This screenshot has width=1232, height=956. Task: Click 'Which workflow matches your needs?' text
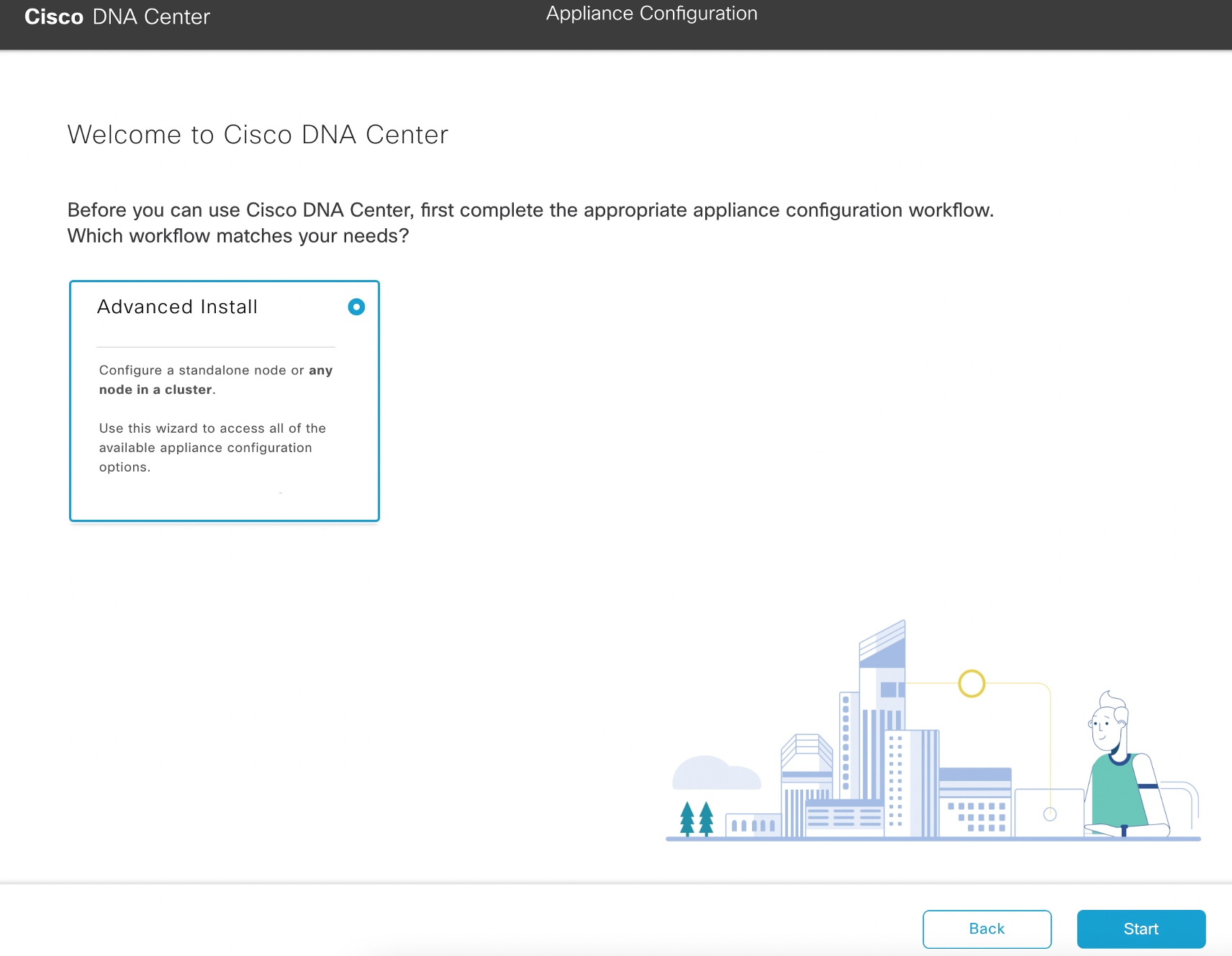coord(238,236)
